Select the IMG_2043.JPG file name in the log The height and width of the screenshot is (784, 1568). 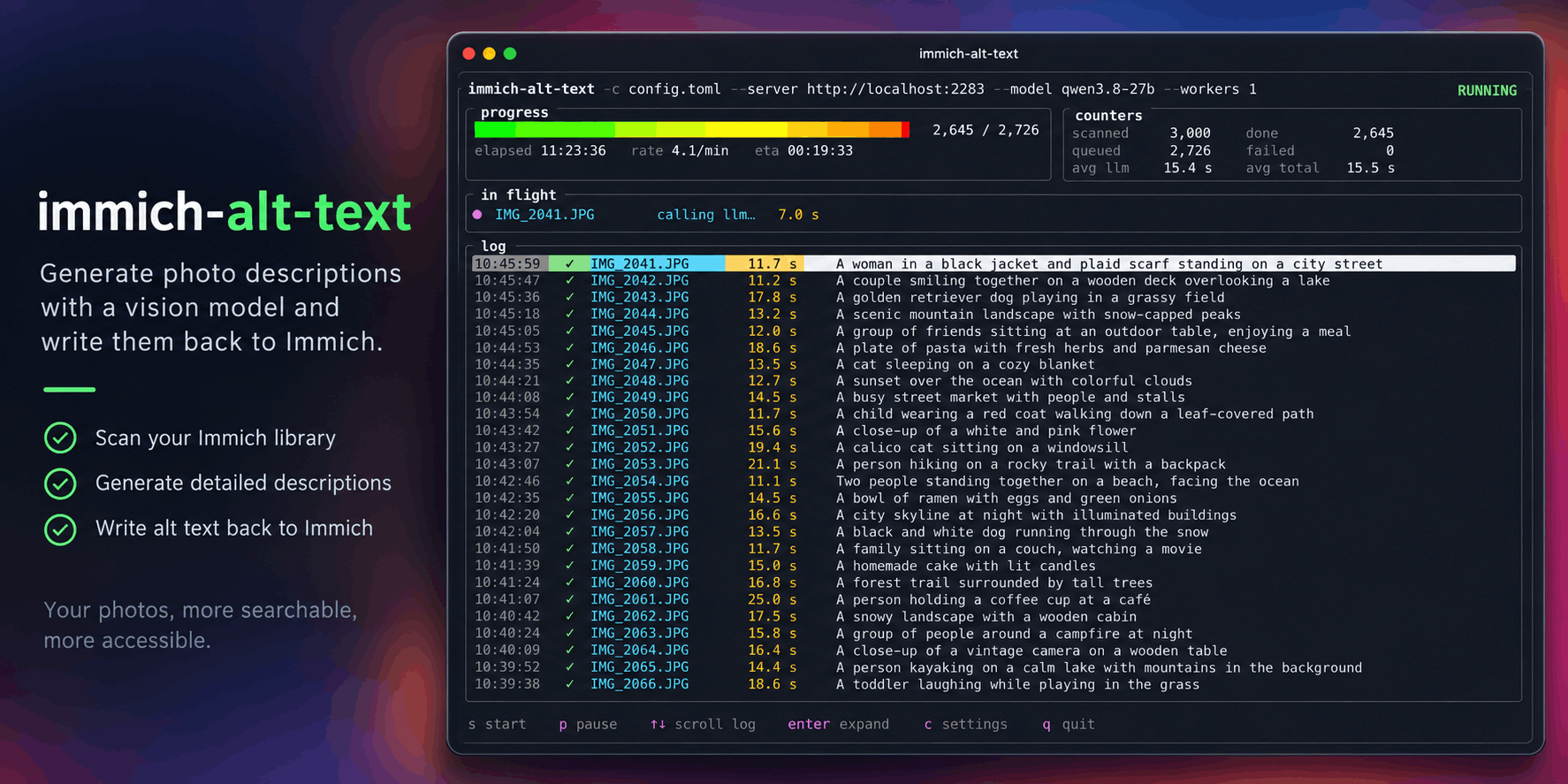point(639,298)
